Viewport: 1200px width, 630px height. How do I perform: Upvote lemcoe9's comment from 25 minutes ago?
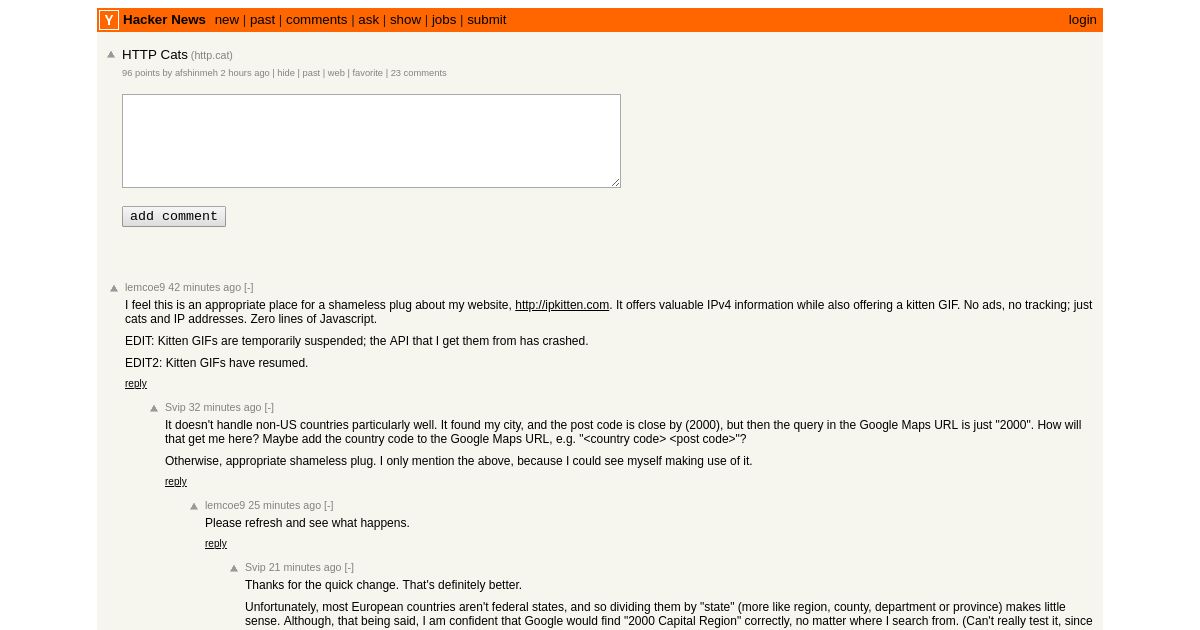click(194, 507)
